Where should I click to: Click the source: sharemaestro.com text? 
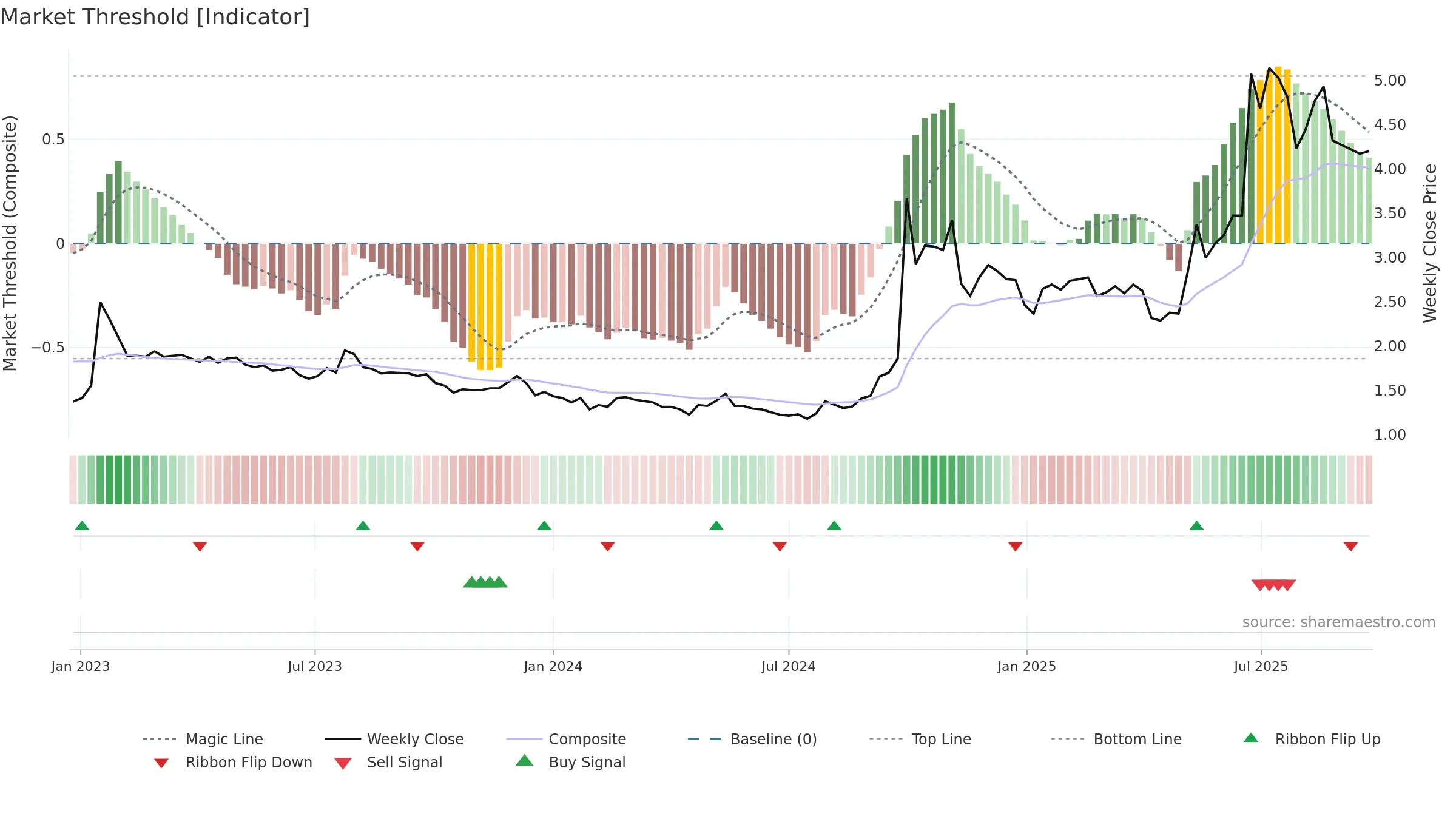[1339, 622]
